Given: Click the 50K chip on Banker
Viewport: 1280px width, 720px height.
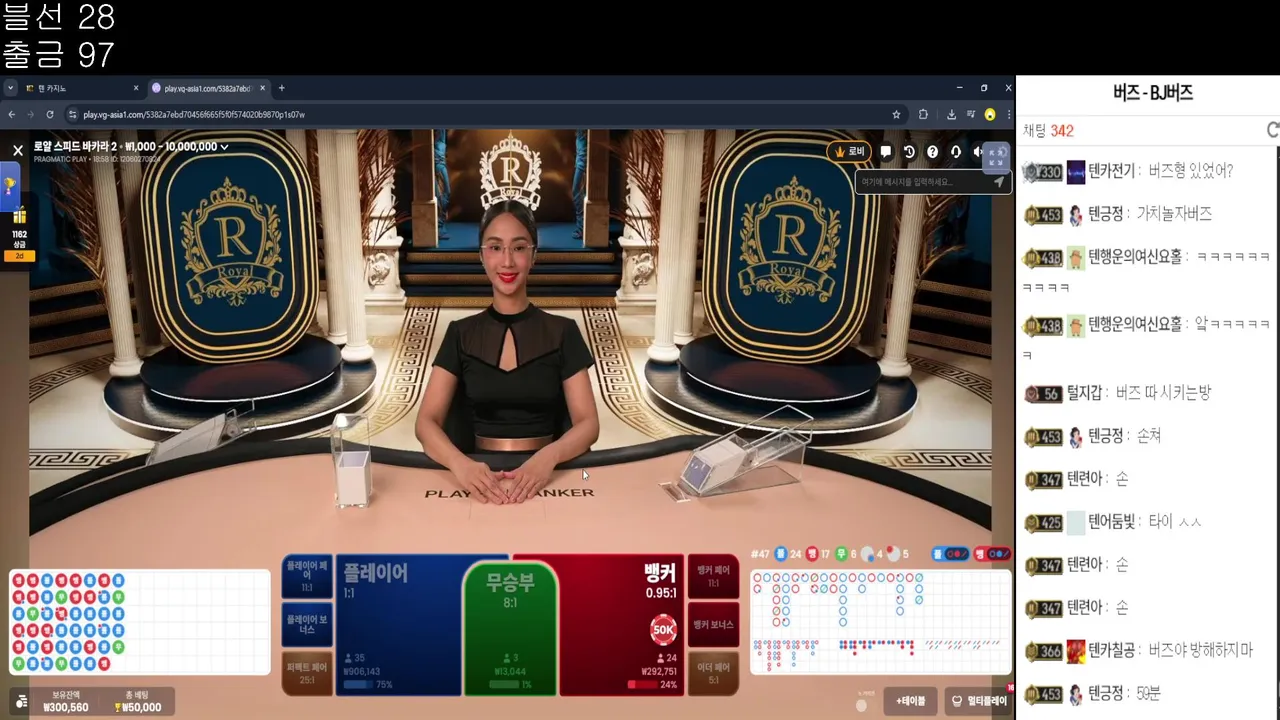Looking at the screenshot, I should [663, 630].
